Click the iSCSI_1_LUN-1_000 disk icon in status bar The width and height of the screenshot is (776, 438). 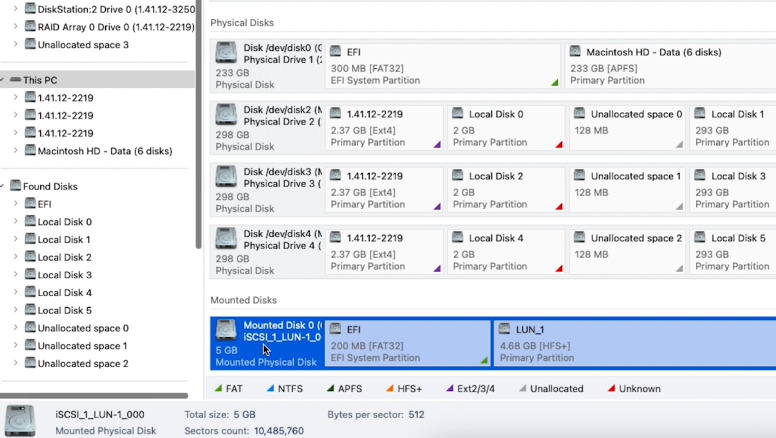pos(20,421)
